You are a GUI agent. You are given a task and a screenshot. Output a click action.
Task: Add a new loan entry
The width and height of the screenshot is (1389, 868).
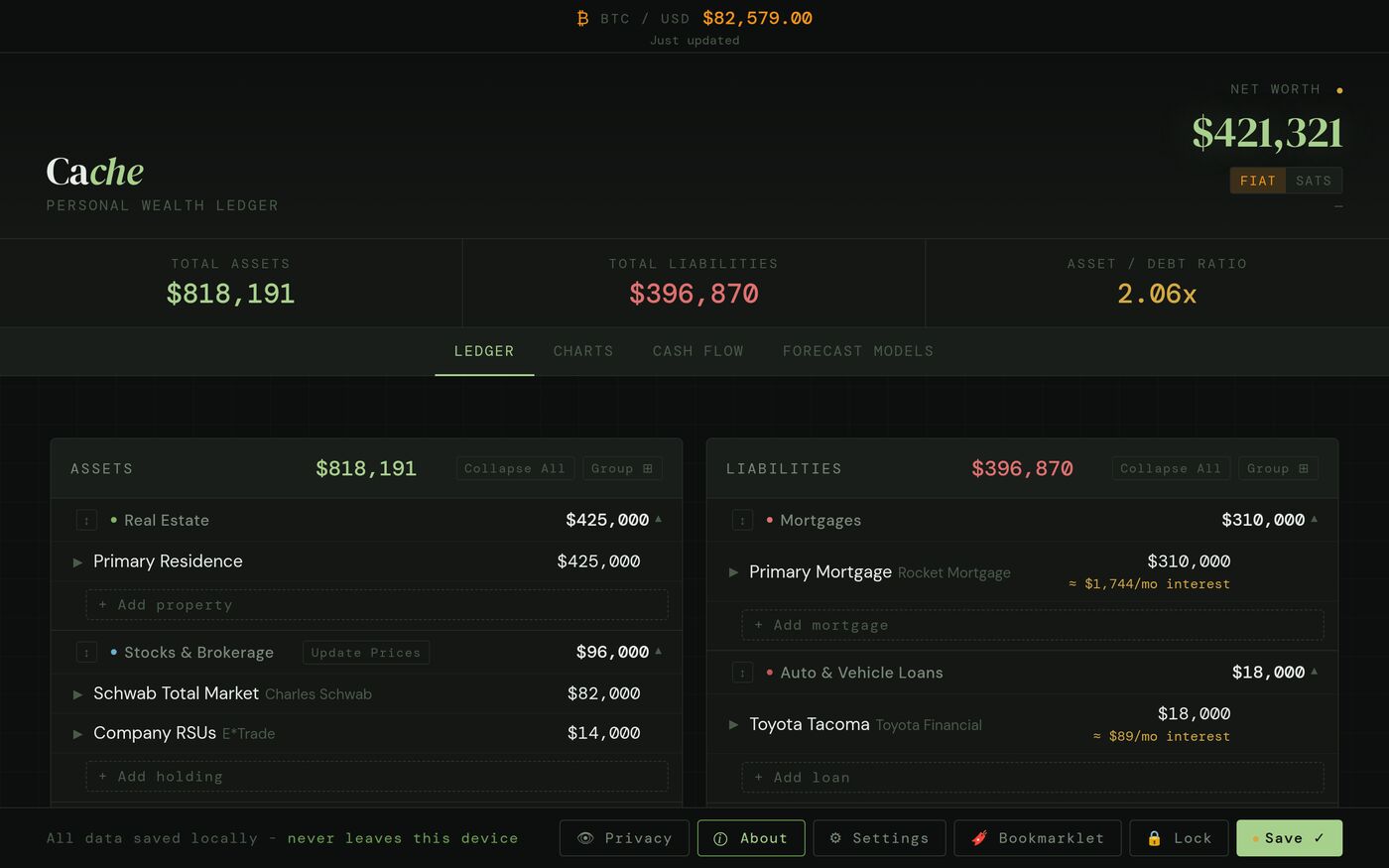pos(1033,778)
